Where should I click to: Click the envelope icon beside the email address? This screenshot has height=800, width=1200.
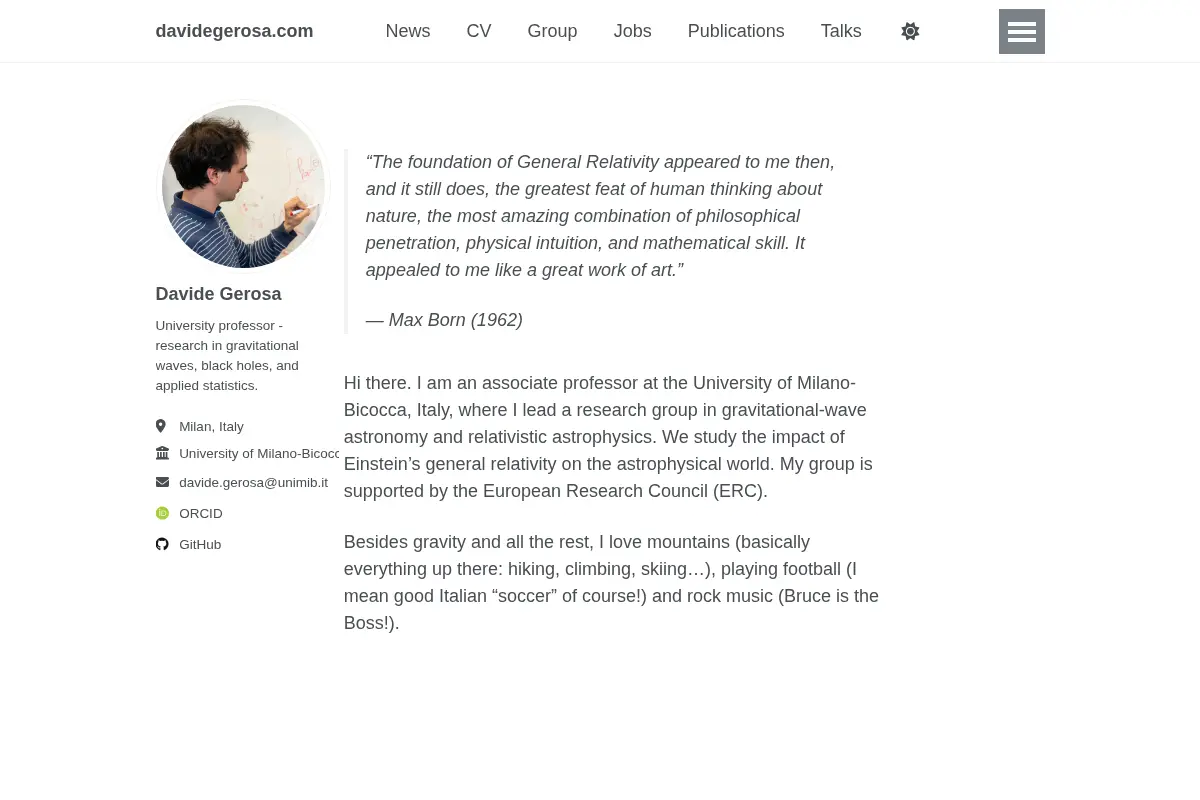click(x=162, y=482)
